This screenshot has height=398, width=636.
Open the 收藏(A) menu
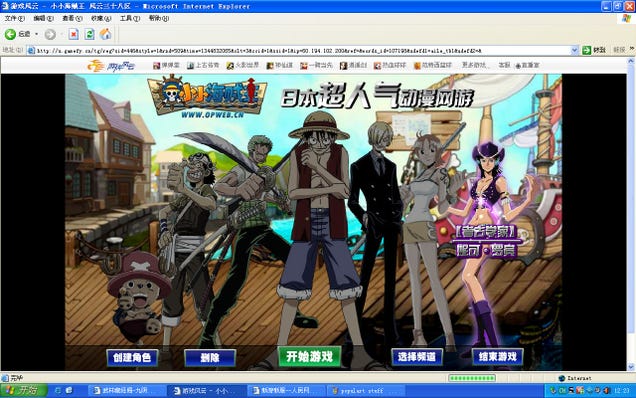101,19
